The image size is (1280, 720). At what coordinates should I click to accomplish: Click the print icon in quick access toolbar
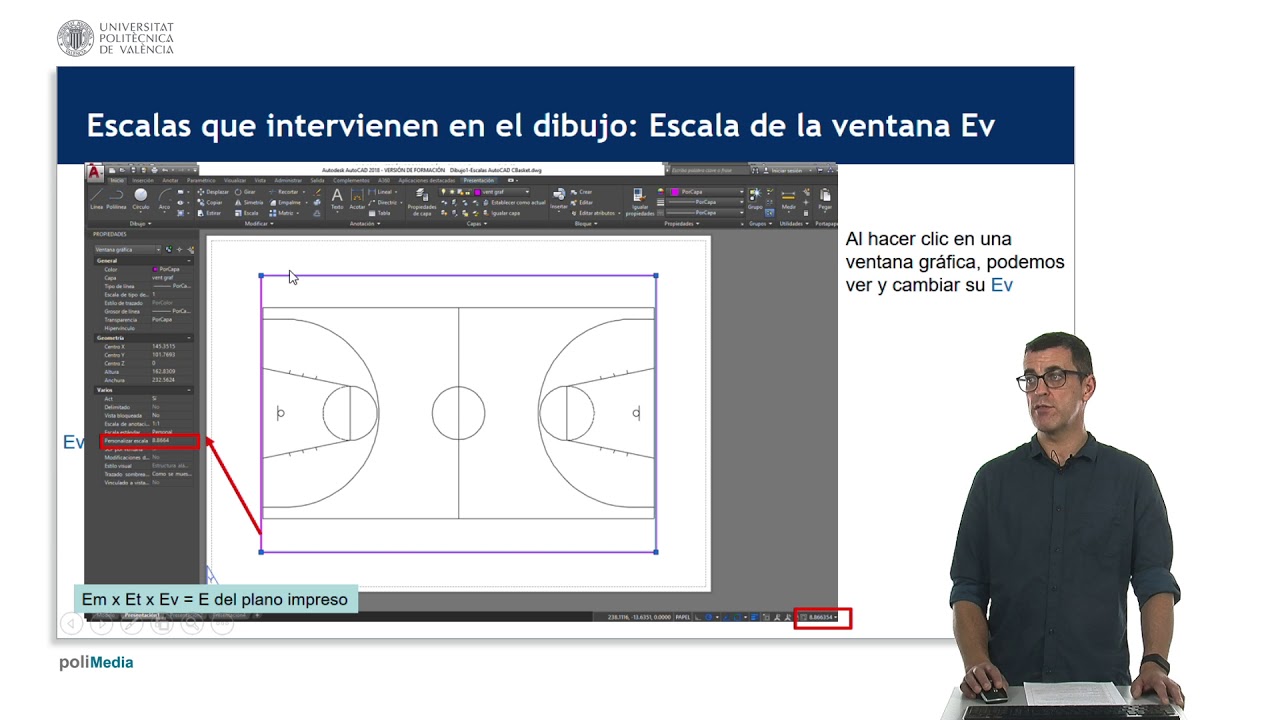tap(155, 170)
